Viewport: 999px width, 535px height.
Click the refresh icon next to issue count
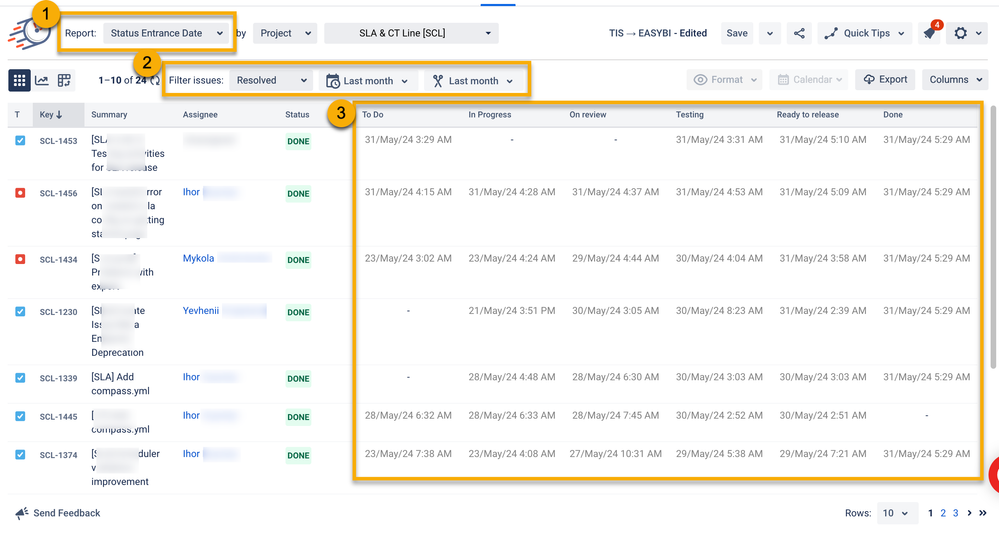155,80
